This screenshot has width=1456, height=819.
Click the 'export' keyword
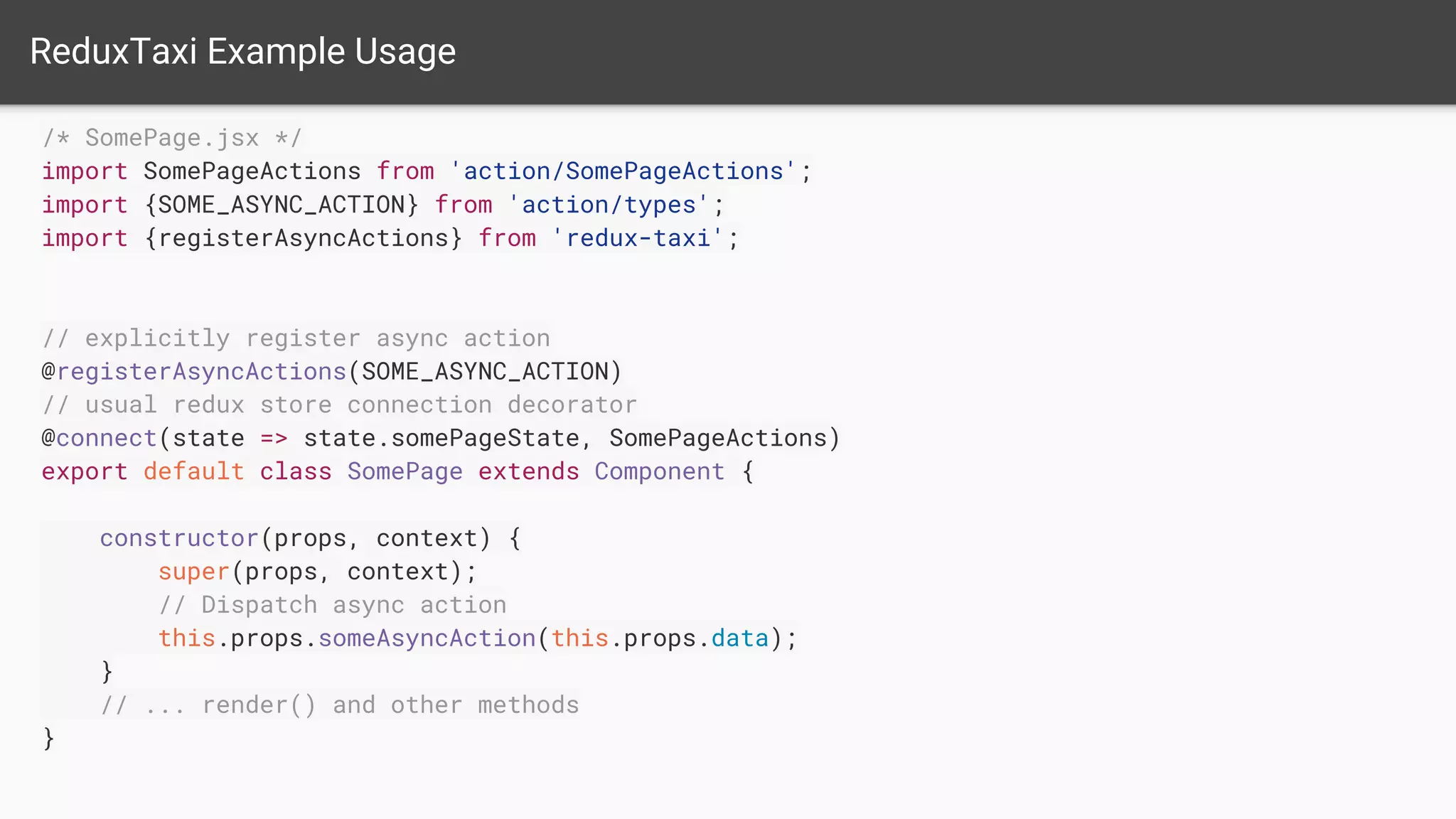[x=85, y=472]
